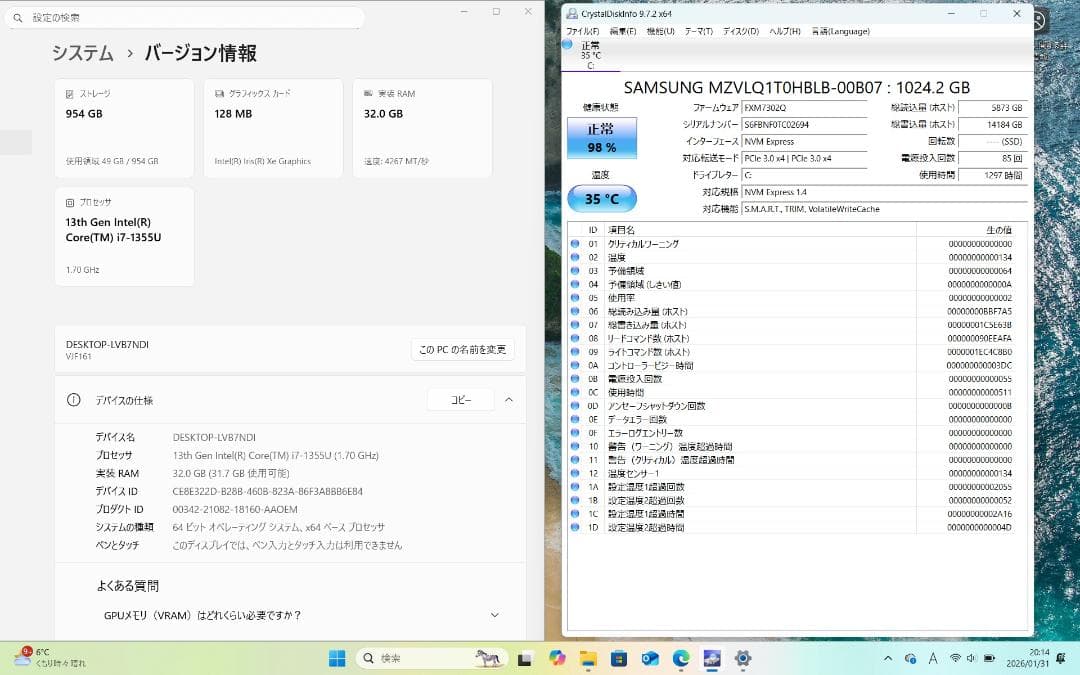
Task: Click the taskbar 検索 search box
Action: point(432,658)
